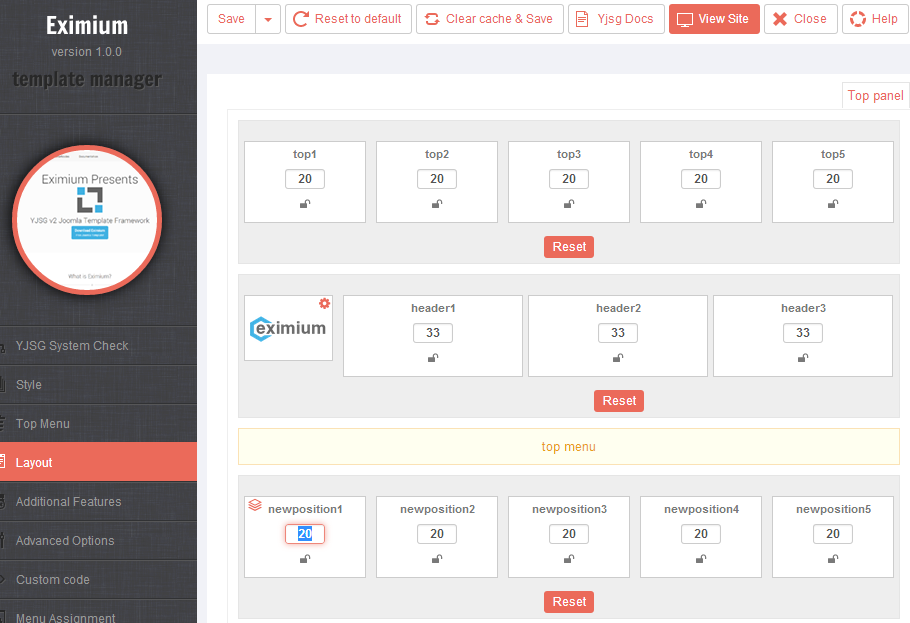Open the Advanced Options section

coord(99,541)
